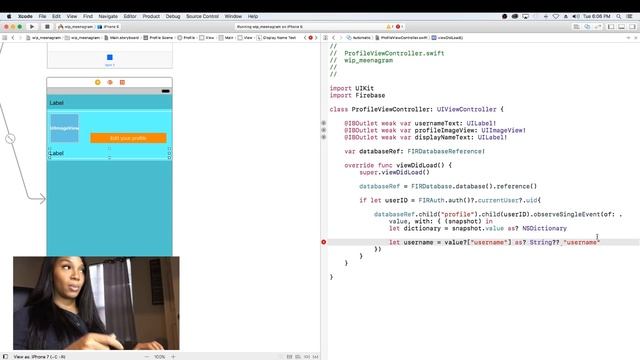Zoom in the storyboard canvas
This screenshot has height=360, width=640.
click(x=173, y=356)
